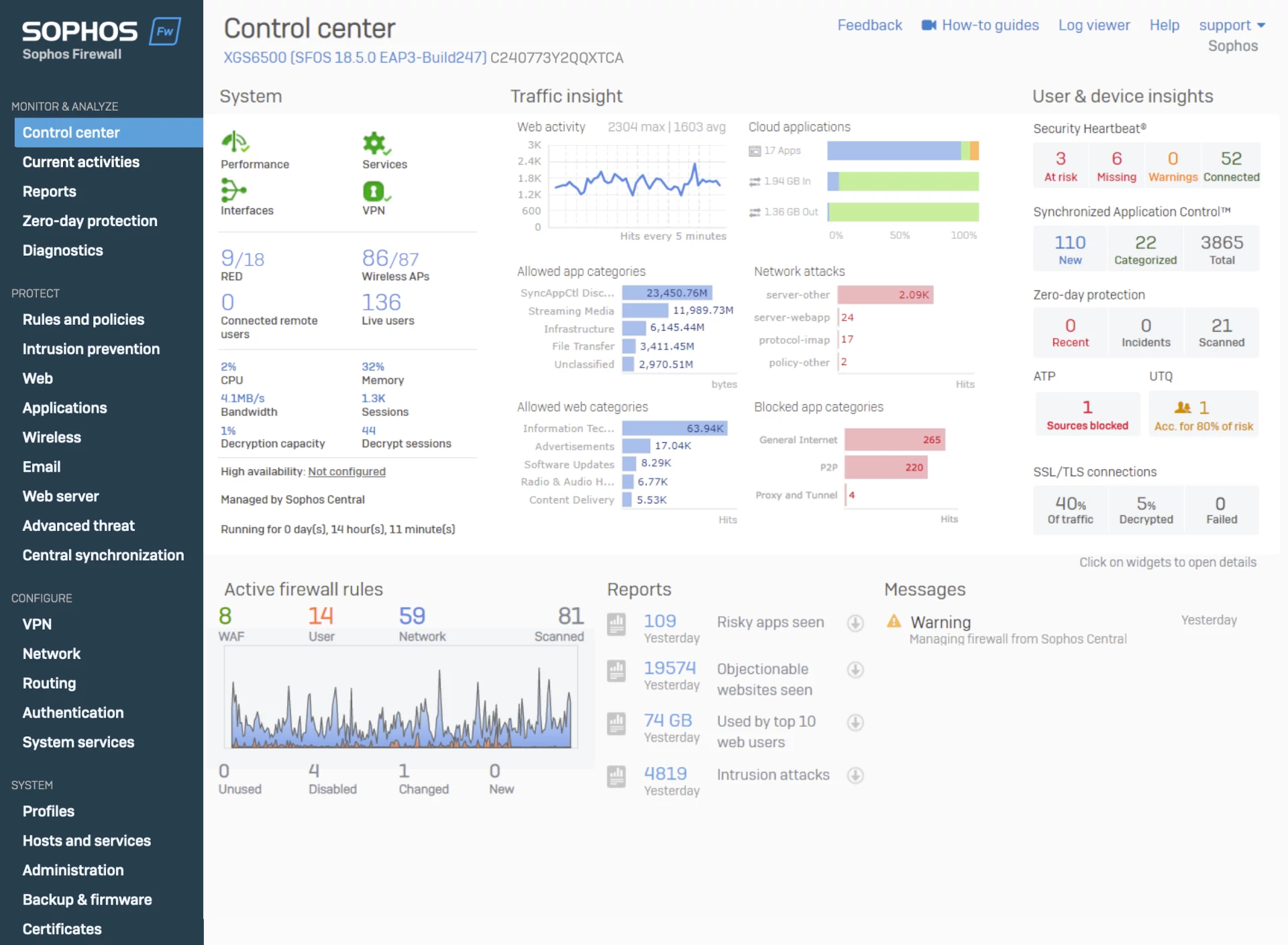This screenshot has height=945, width=1288.
Task: Download the Objectionable websites seen report
Action: click(x=855, y=670)
